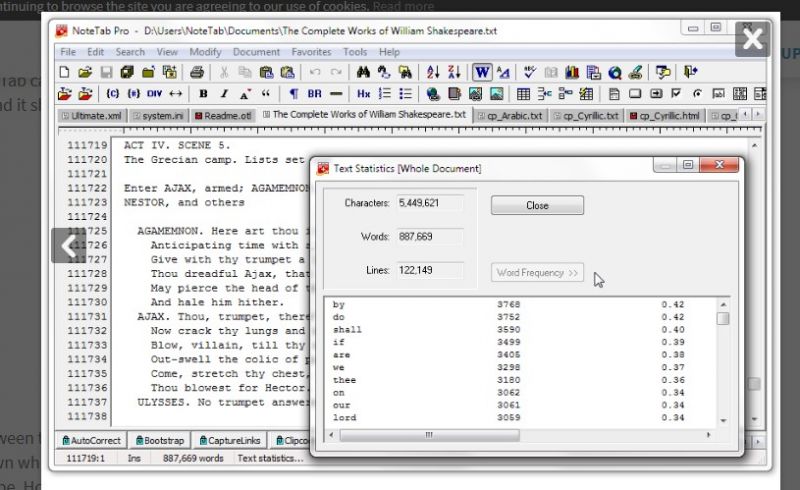Click the exit door icon in the toolbar
Image resolution: width=800 pixels, height=490 pixels.
coord(690,72)
